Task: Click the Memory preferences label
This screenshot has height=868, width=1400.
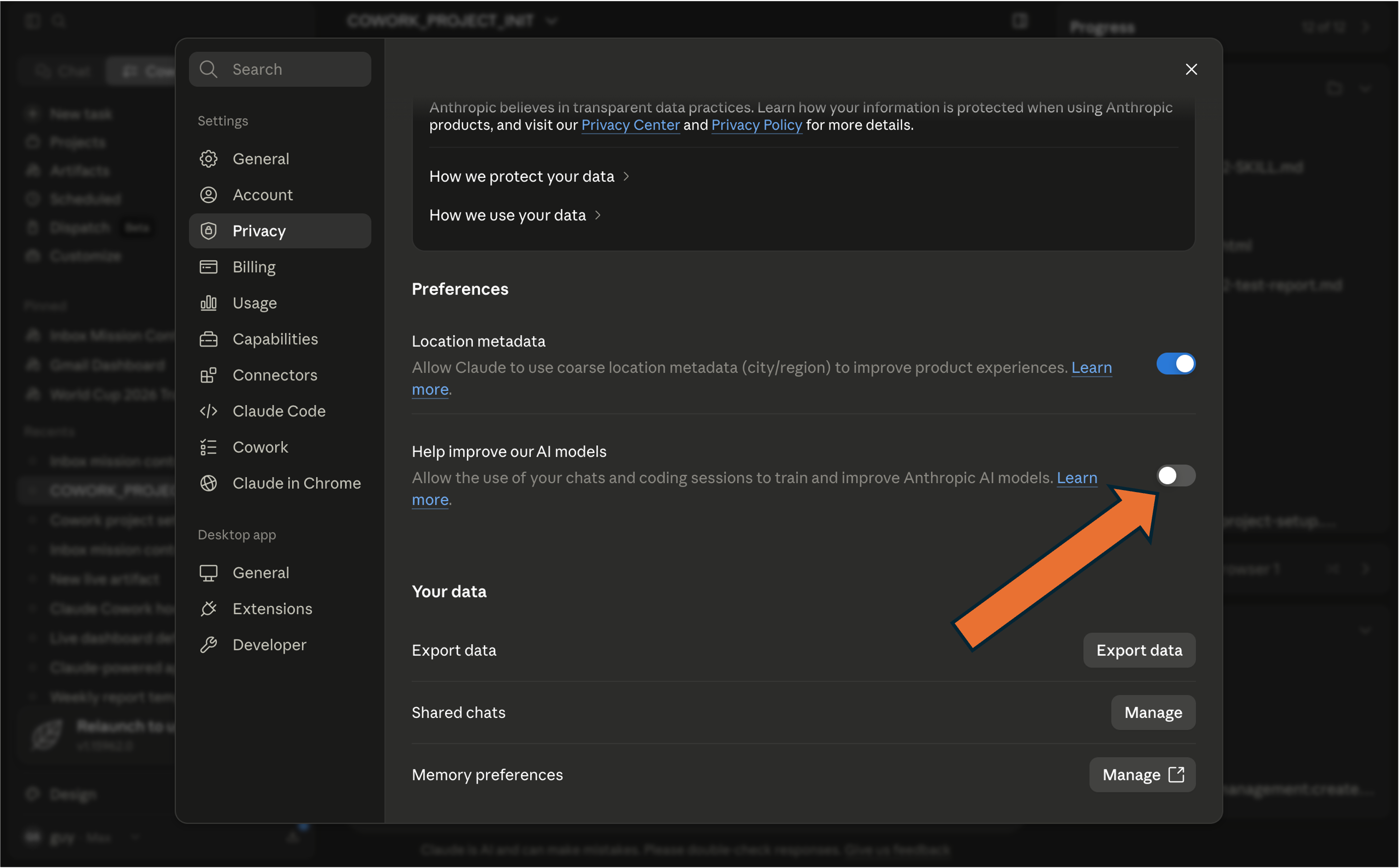Action: [487, 775]
